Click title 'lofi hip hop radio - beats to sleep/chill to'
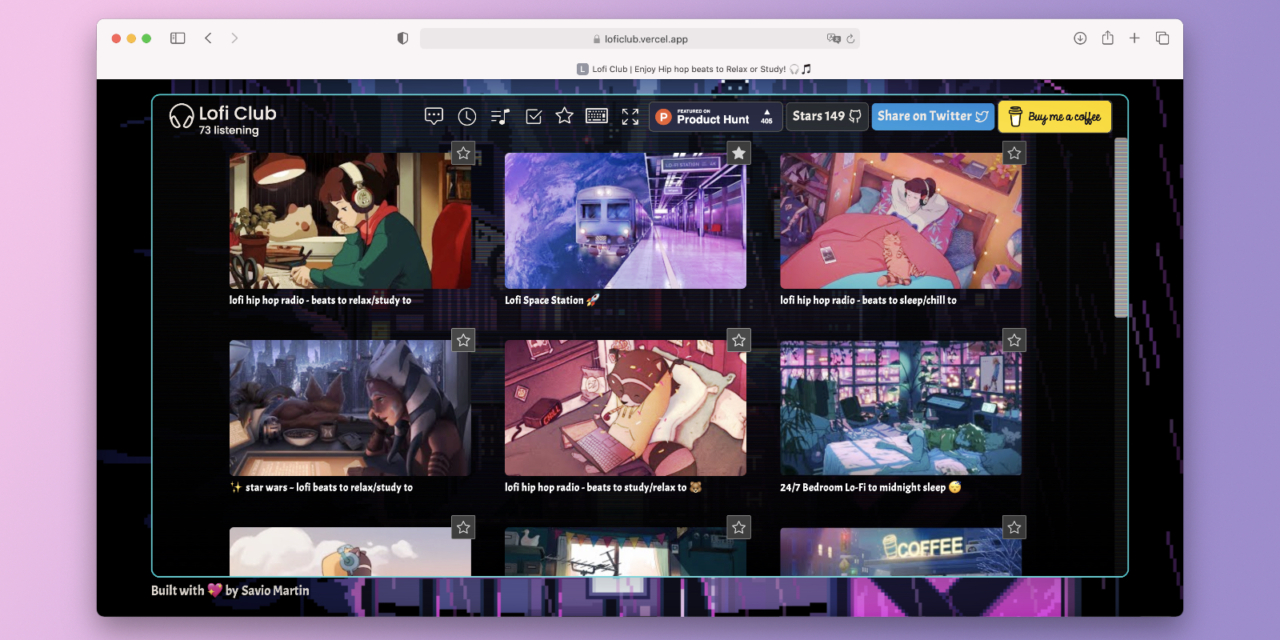This screenshot has height=640, width=1280. [868, 300]
